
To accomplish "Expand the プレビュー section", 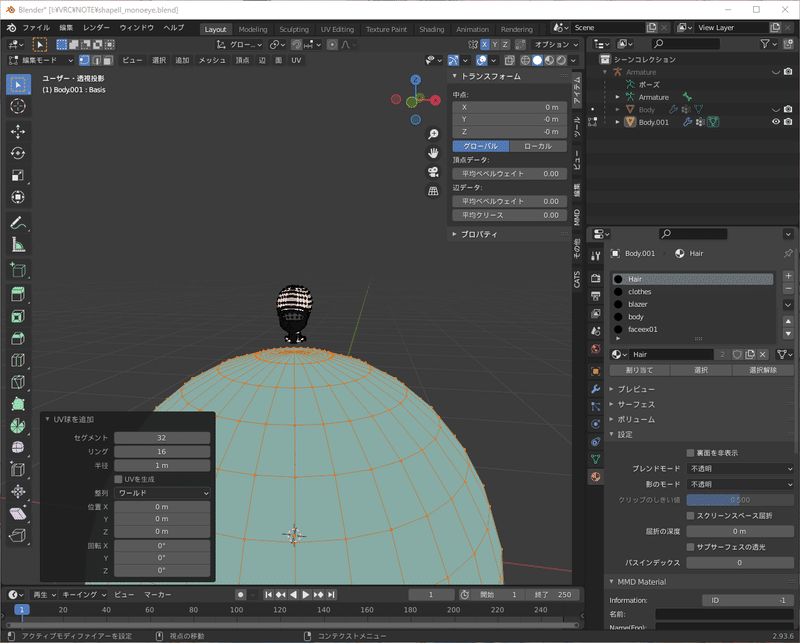I will coord(636,389).
